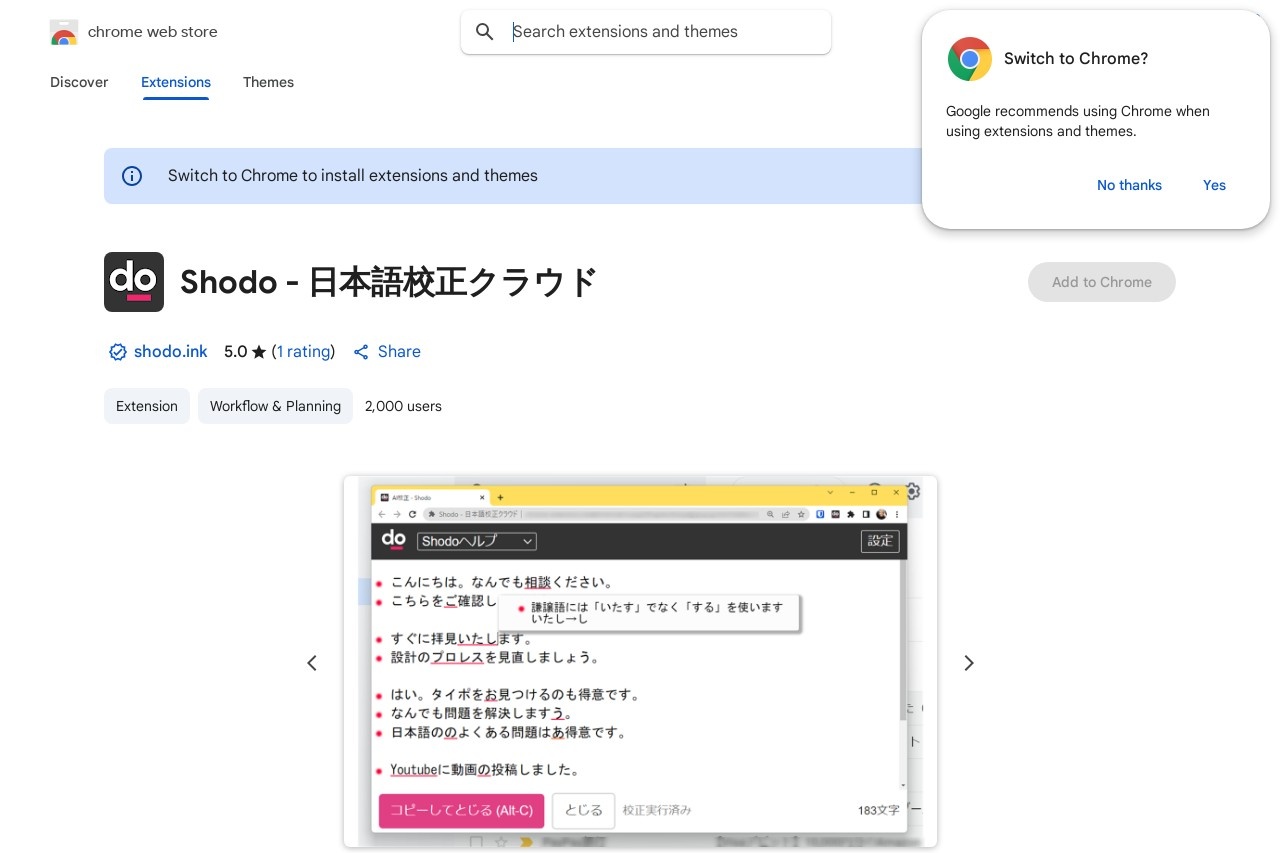Select the Extensions tab

click(x=176, y=82)
